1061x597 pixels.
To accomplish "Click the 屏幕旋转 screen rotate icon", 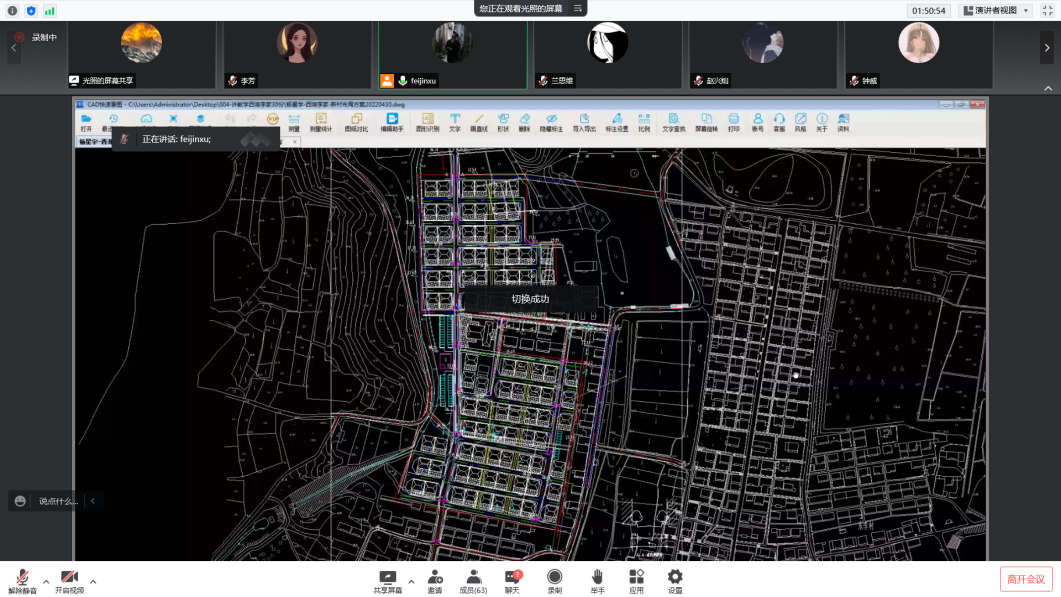I will tap(706, 122).
